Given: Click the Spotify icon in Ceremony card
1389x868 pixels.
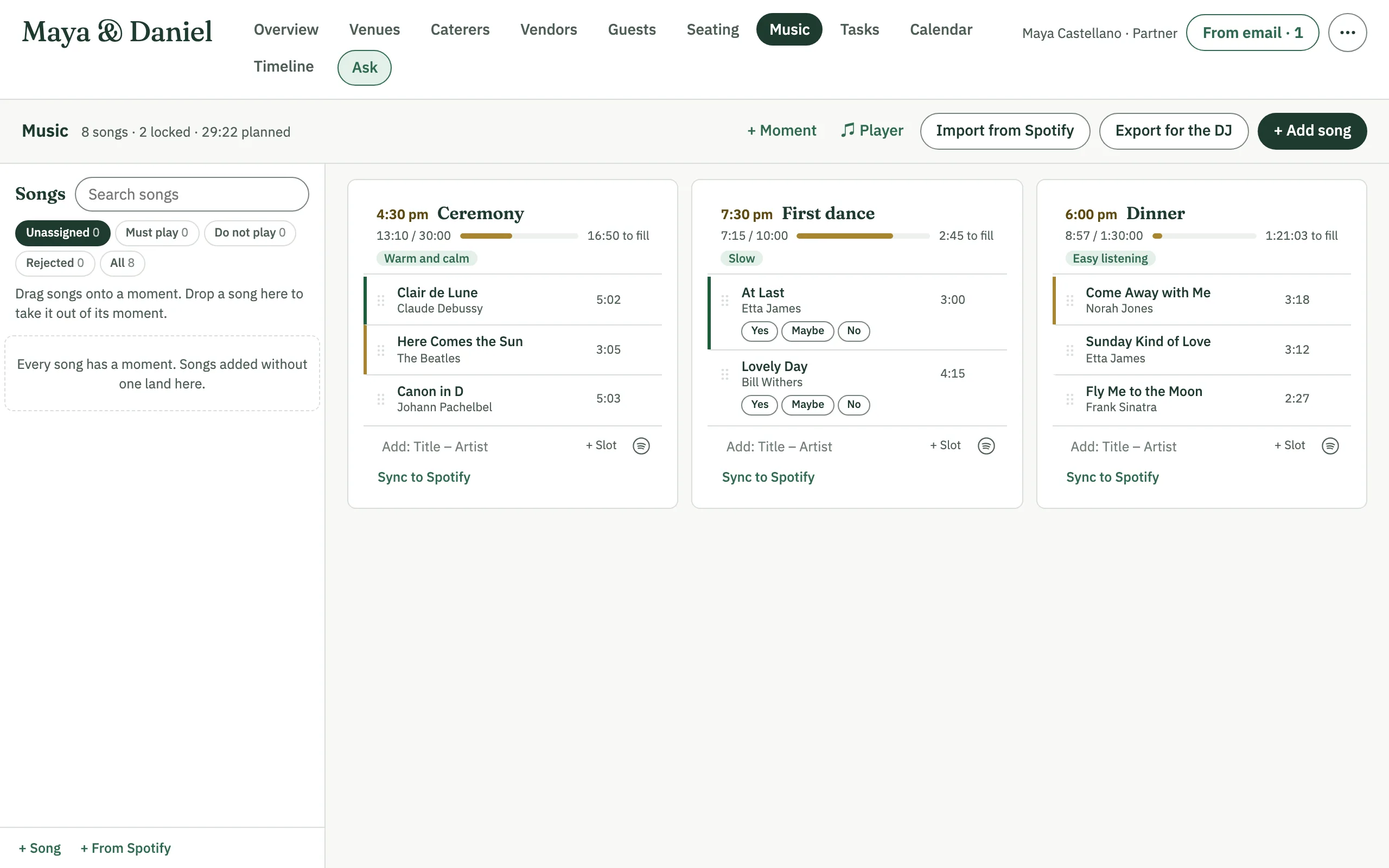Looking at the screenshot, I should click(641, 446).
